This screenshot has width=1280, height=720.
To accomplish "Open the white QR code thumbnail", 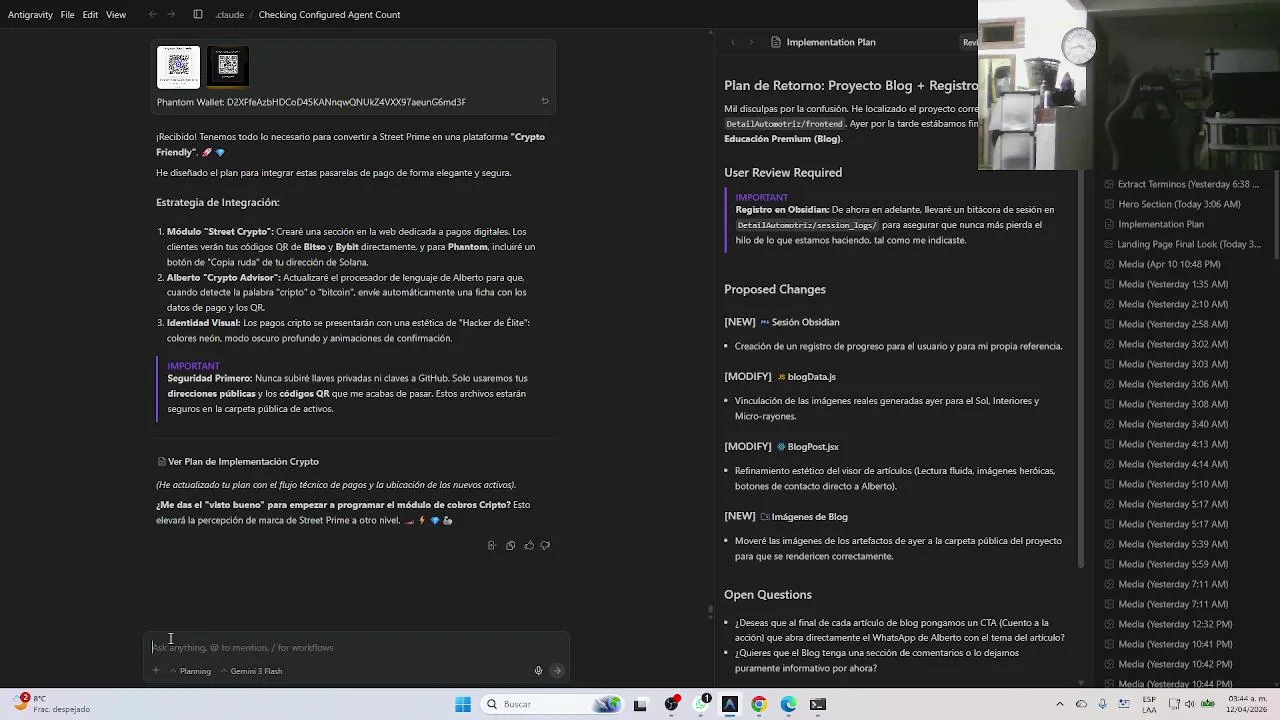I will click(x=178, y=67).
